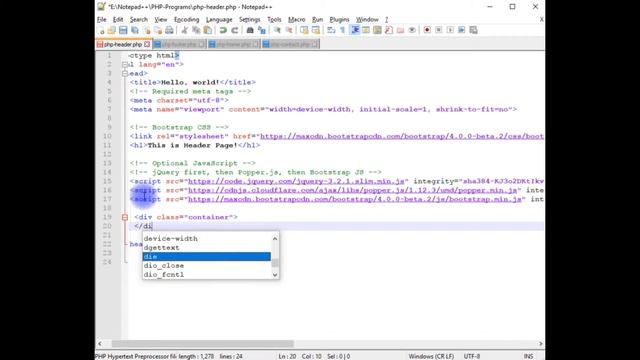Click the code.jquery.com script URL on line 15
This screenshot has height=360, width=640.
[x=296, y=181]
